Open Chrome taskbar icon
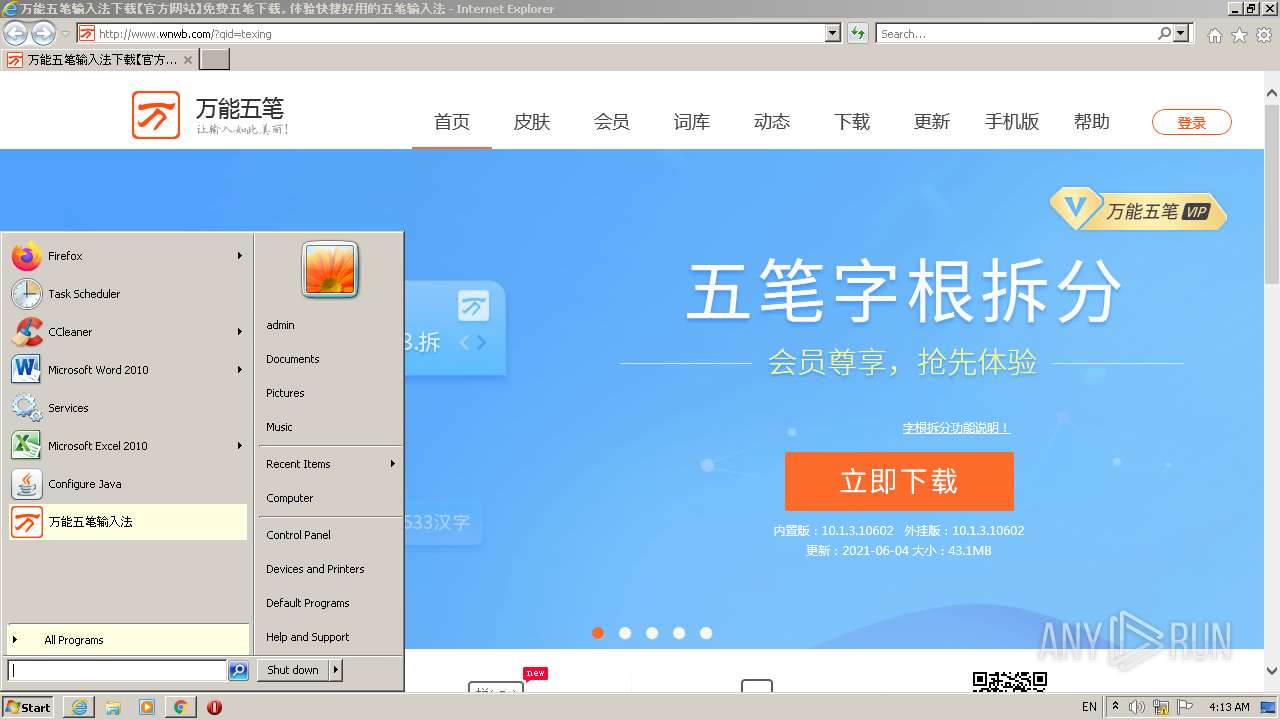The width and height of the screenshot is (1280, 720). point(180,707)
